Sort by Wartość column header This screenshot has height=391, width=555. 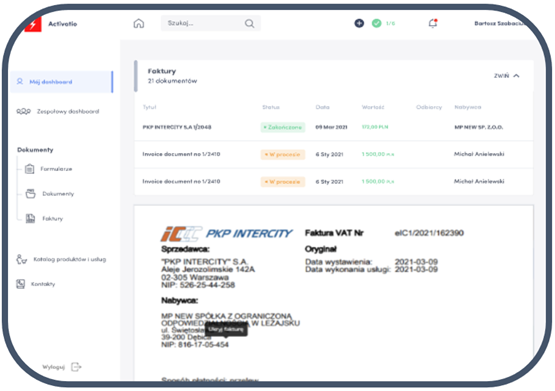point(373,107)
